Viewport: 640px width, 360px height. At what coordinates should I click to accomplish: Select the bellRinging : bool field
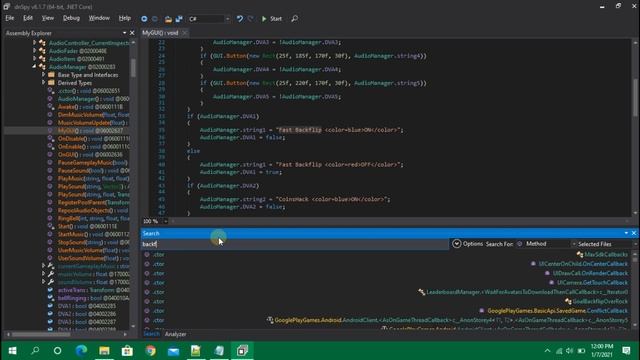[x=93, y=298]
